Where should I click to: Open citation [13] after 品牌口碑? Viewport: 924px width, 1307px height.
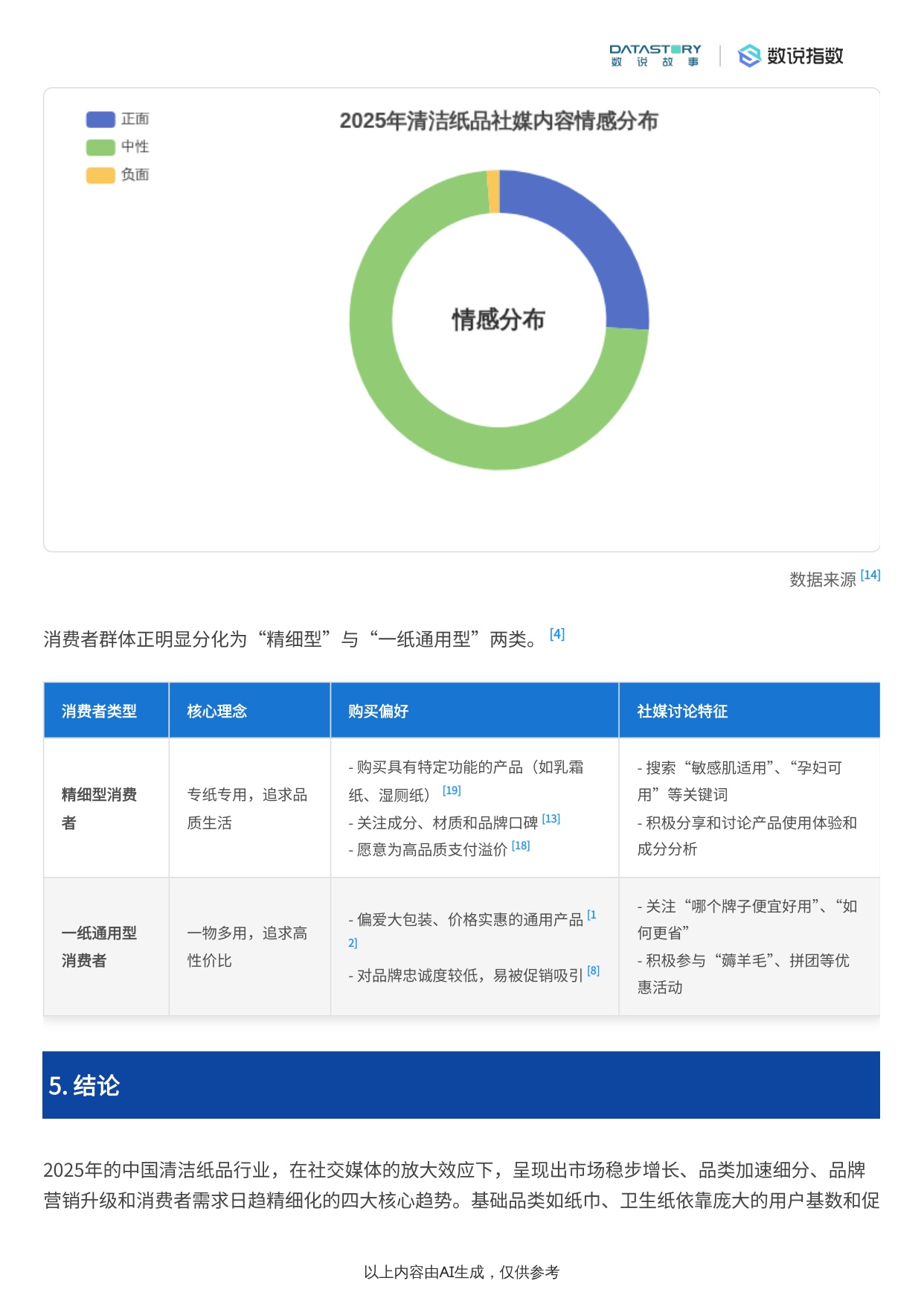click(x=551, y=819)
